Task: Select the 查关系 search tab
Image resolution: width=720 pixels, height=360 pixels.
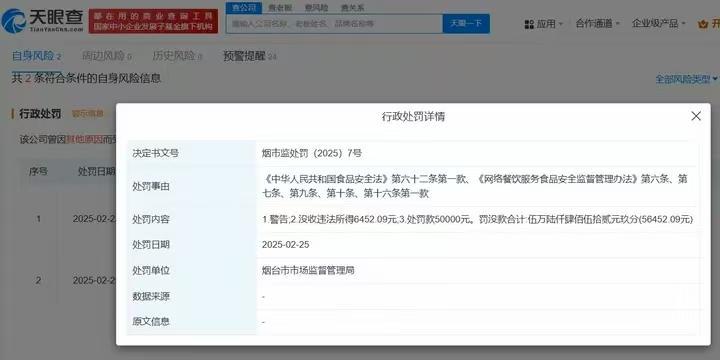Action: (353, 8)
